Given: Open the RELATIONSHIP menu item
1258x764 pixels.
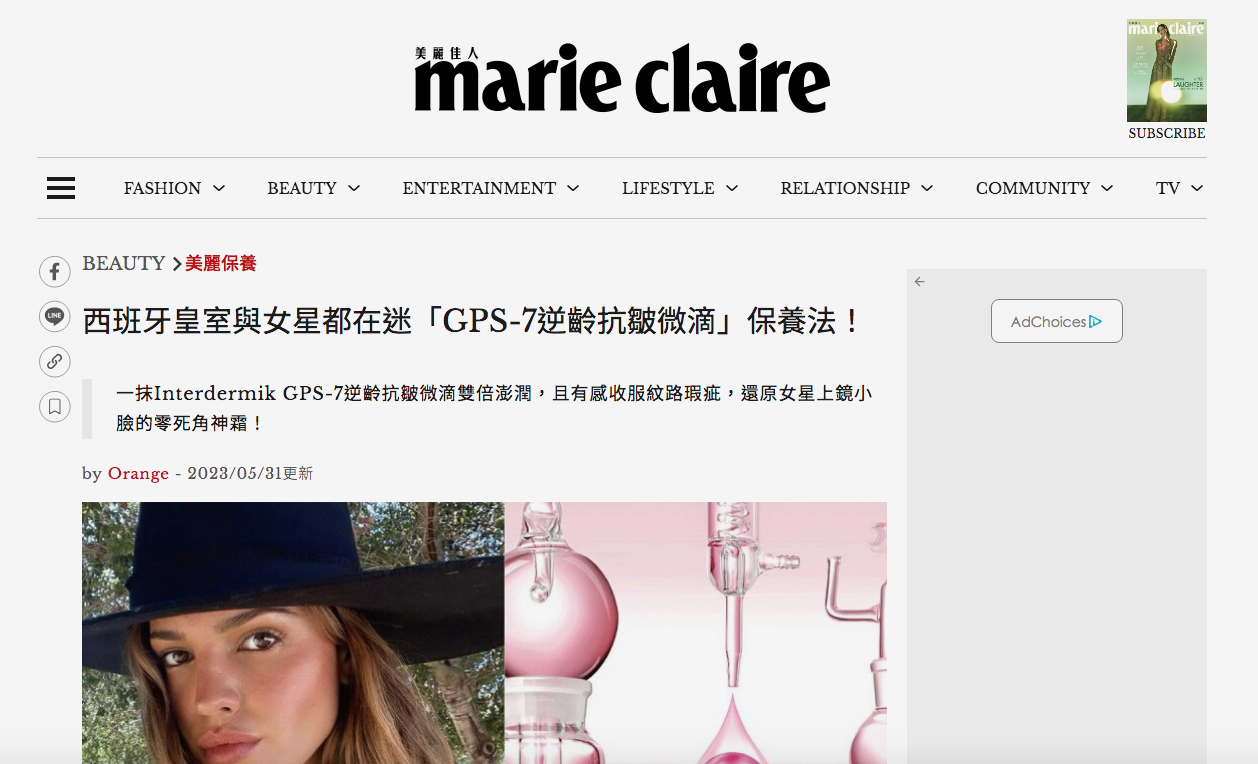Looking at the screenshot, I should [x=845, y=188].
